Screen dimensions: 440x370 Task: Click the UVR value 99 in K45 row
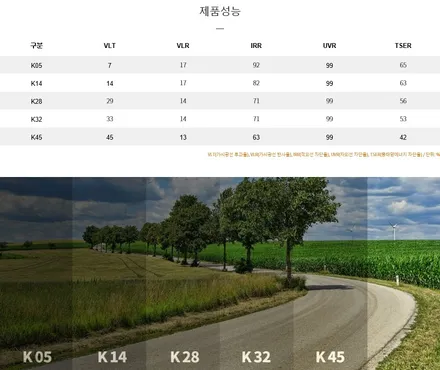tap(329, 137)
